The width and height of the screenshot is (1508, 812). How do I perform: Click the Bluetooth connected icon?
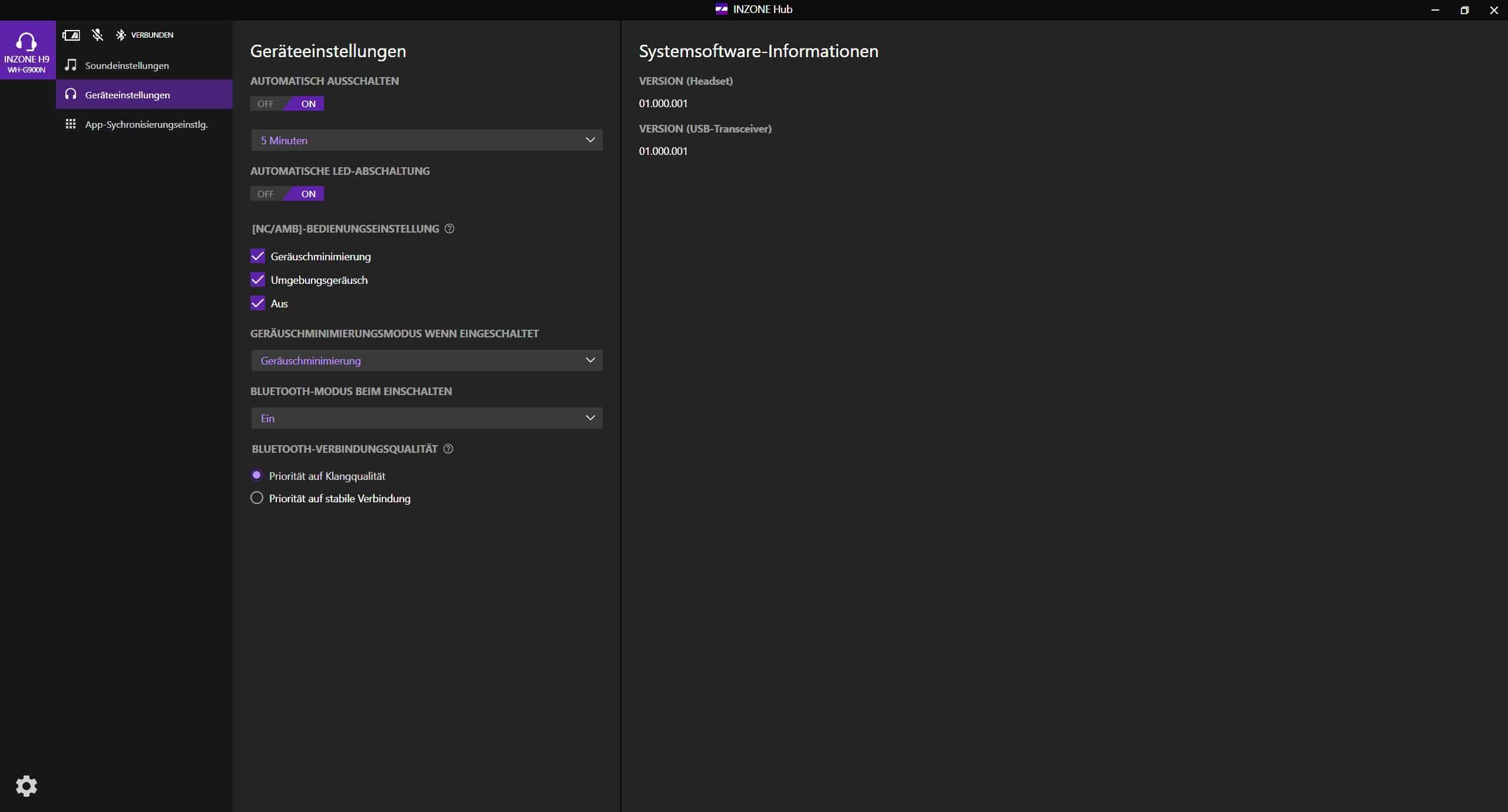coord(121,35)
